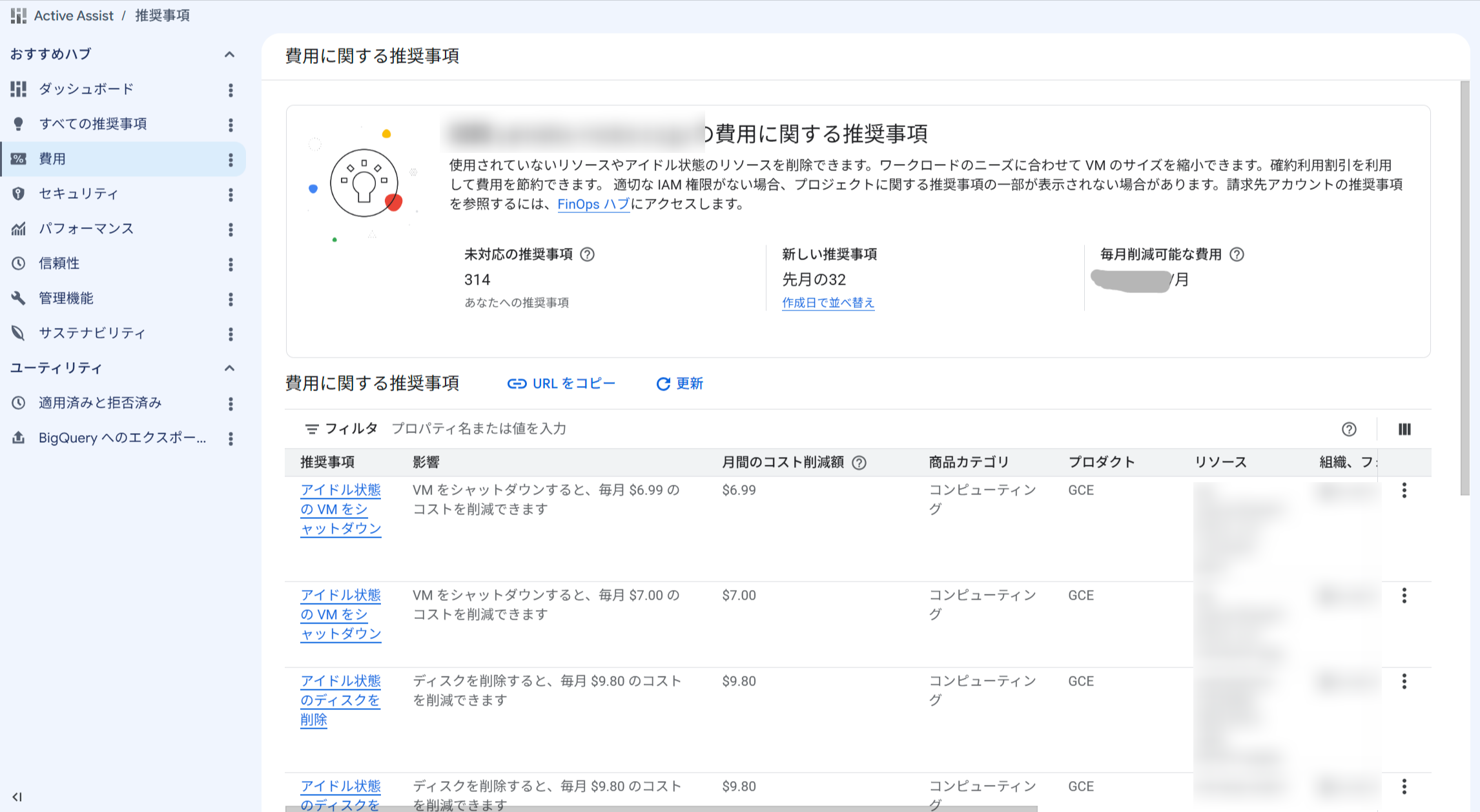Follow the FinOps ハブ link
The image size is (1480, 812).
coord(593,204)
